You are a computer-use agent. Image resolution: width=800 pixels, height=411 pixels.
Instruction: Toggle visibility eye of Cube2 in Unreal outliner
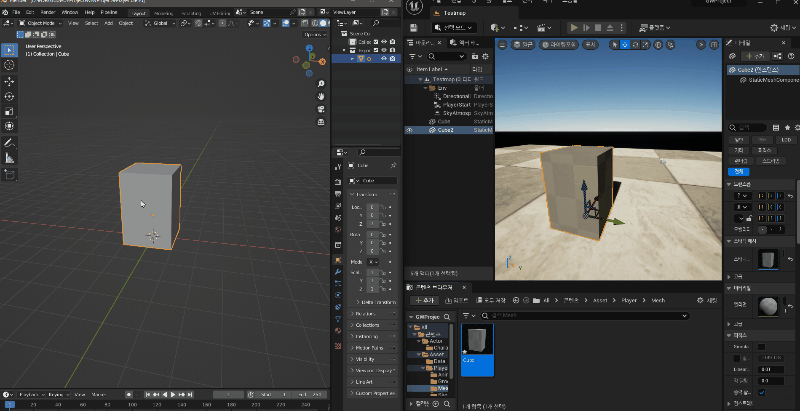click(409, 130)
